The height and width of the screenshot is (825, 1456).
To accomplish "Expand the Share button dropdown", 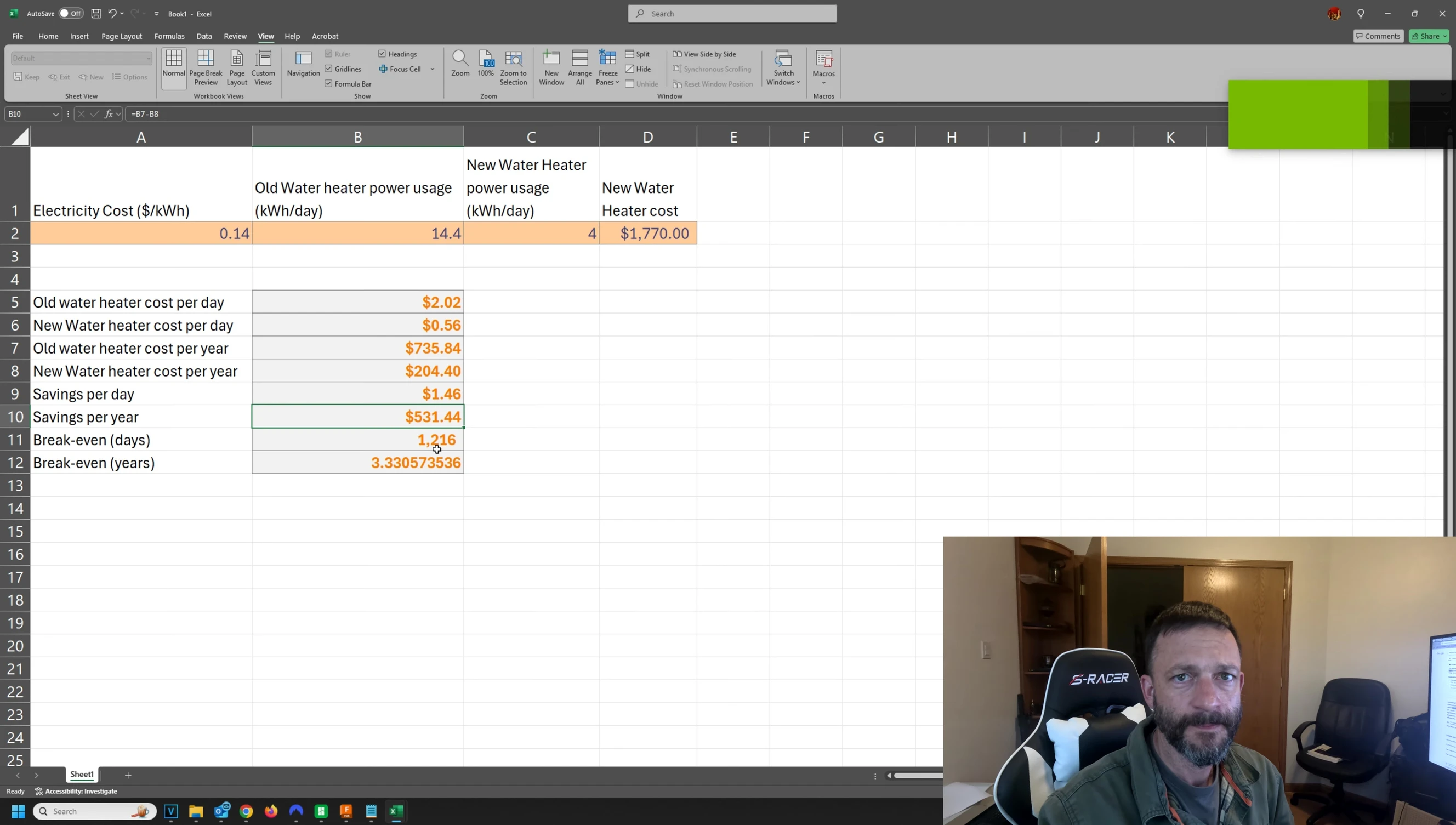I will [x=1444, y=36].
